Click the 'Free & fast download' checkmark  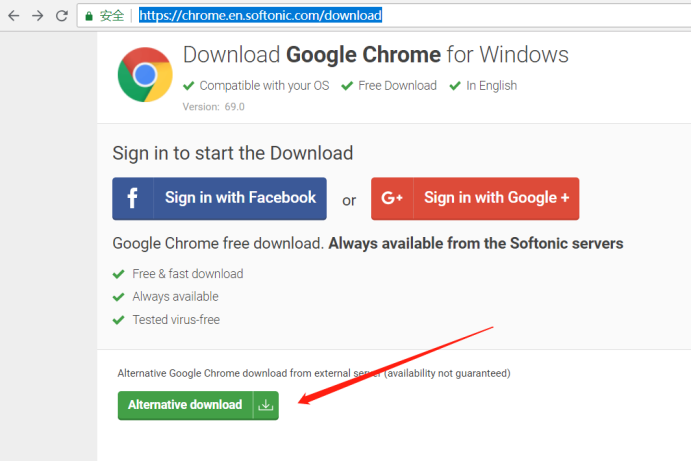120,274
